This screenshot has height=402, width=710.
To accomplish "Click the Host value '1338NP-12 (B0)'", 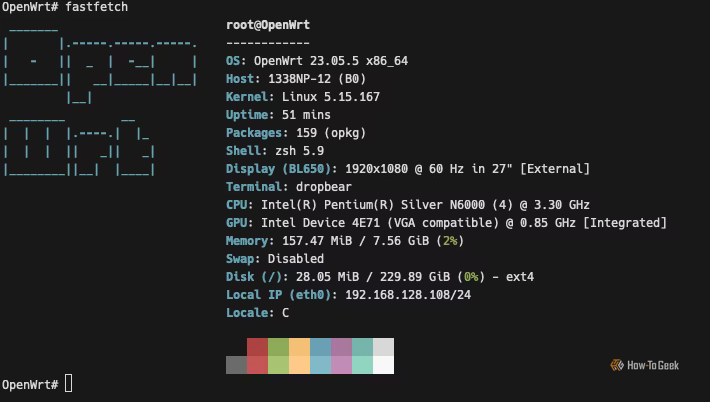I will click(317, 79).
